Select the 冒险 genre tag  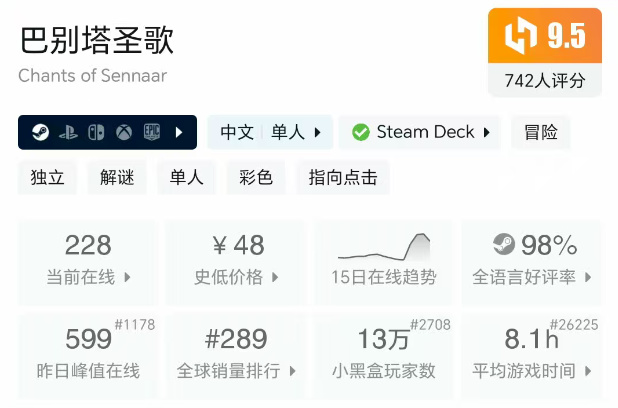[x=540, y=132]
